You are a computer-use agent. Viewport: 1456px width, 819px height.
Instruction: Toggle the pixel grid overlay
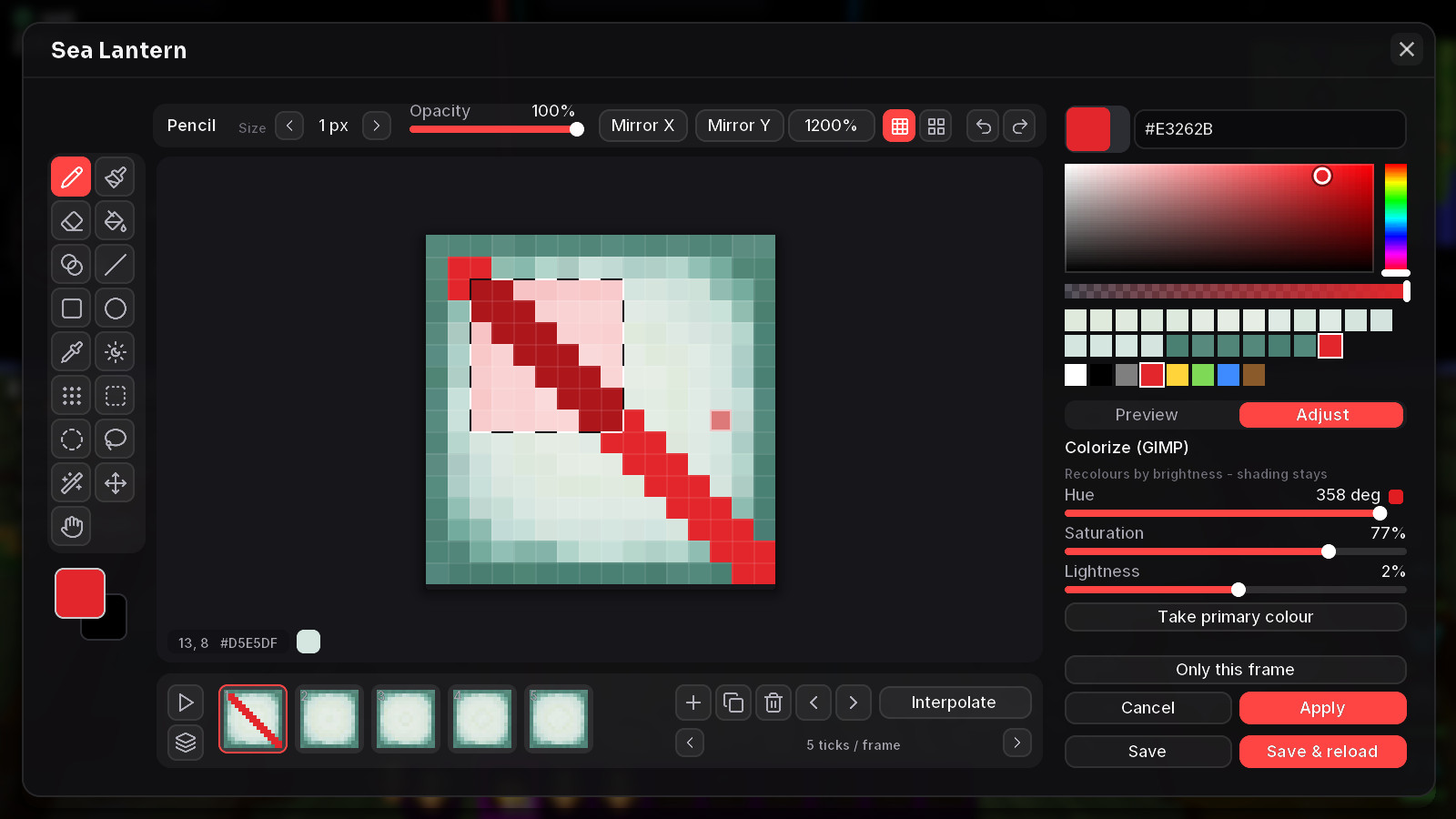899,126
